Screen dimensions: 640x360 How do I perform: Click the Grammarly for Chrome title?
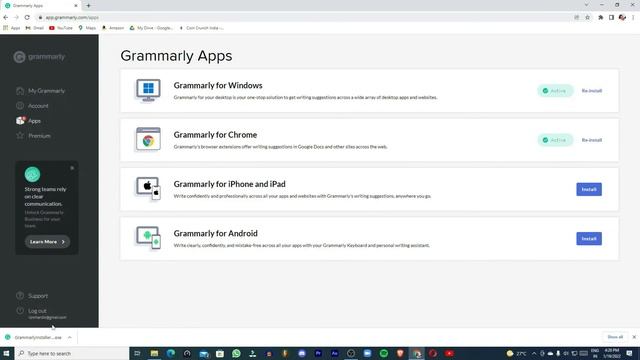click(215, 135)
